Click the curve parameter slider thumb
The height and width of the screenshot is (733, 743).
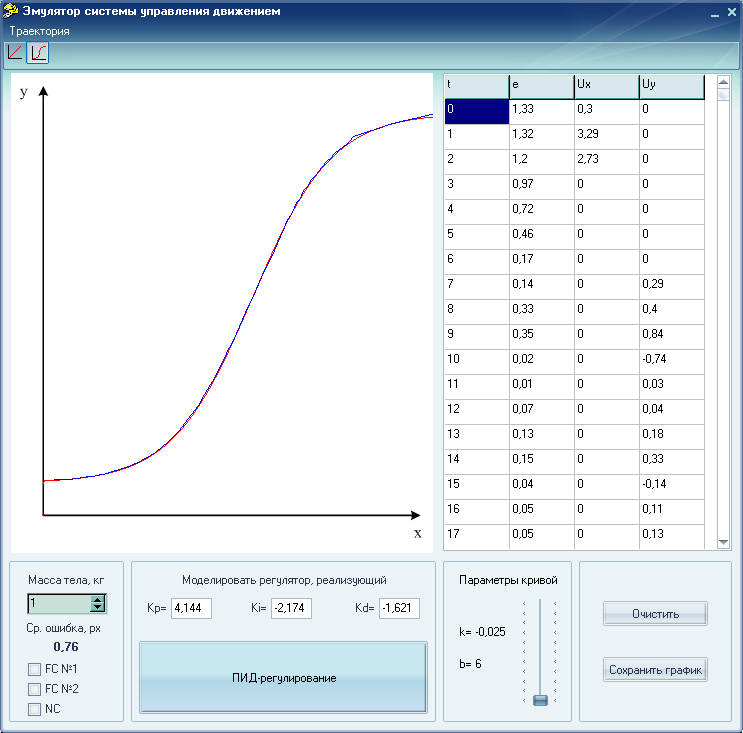540,700
